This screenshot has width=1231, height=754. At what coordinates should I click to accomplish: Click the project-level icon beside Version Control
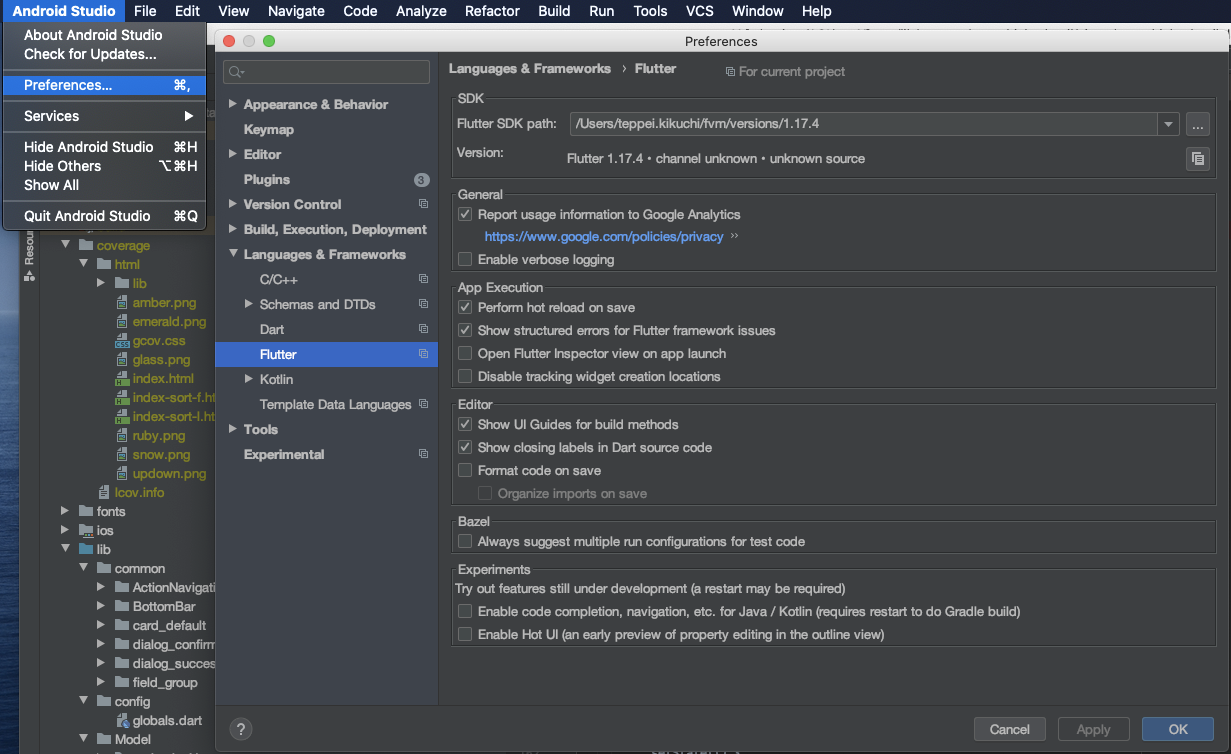tap(423, 204)
